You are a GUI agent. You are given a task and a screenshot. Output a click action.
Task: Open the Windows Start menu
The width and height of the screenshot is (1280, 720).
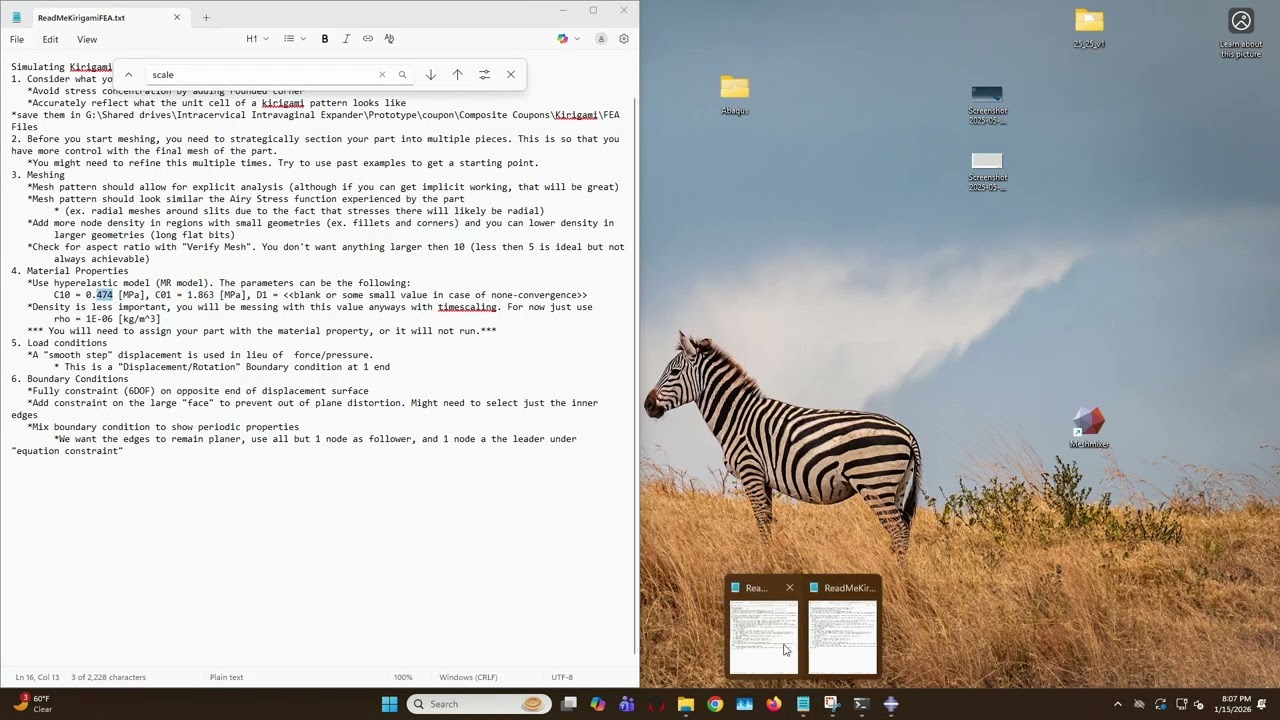(x=389, y=704)
